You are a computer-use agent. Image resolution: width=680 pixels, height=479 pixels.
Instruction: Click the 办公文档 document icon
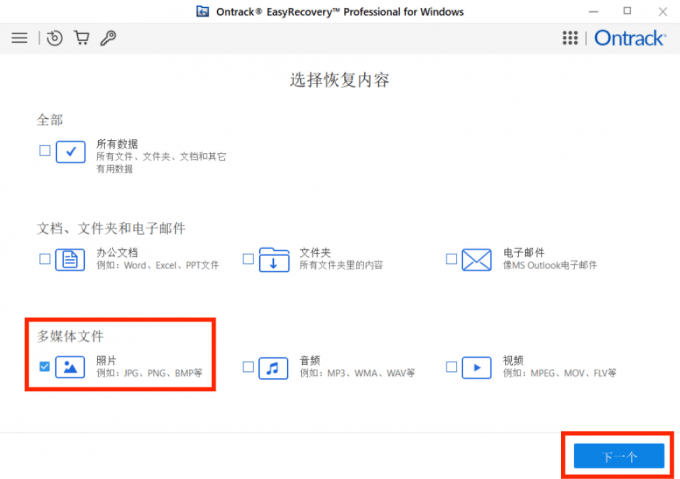[x=71, y=259]
